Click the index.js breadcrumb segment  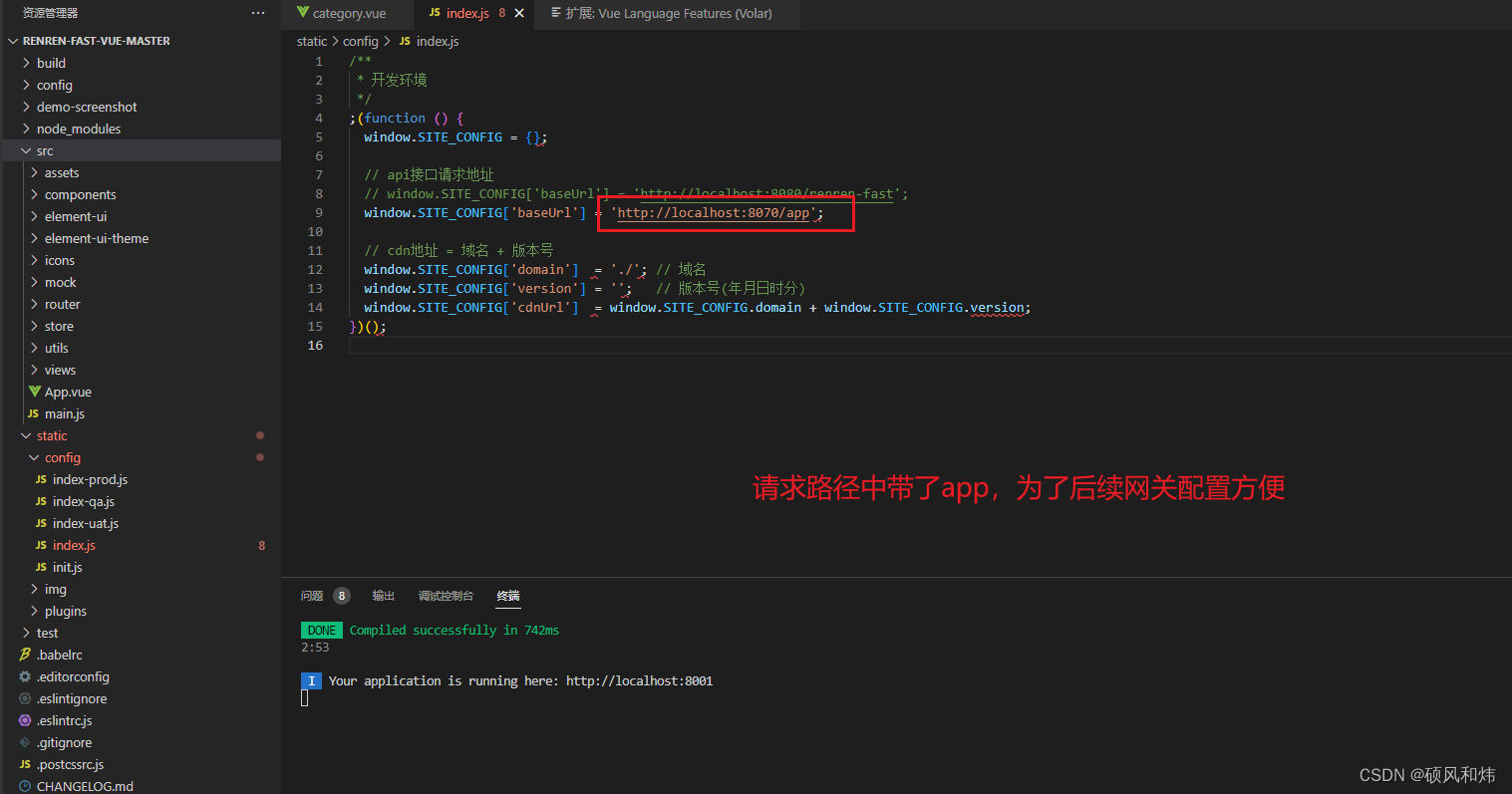[x=438, y=41]
